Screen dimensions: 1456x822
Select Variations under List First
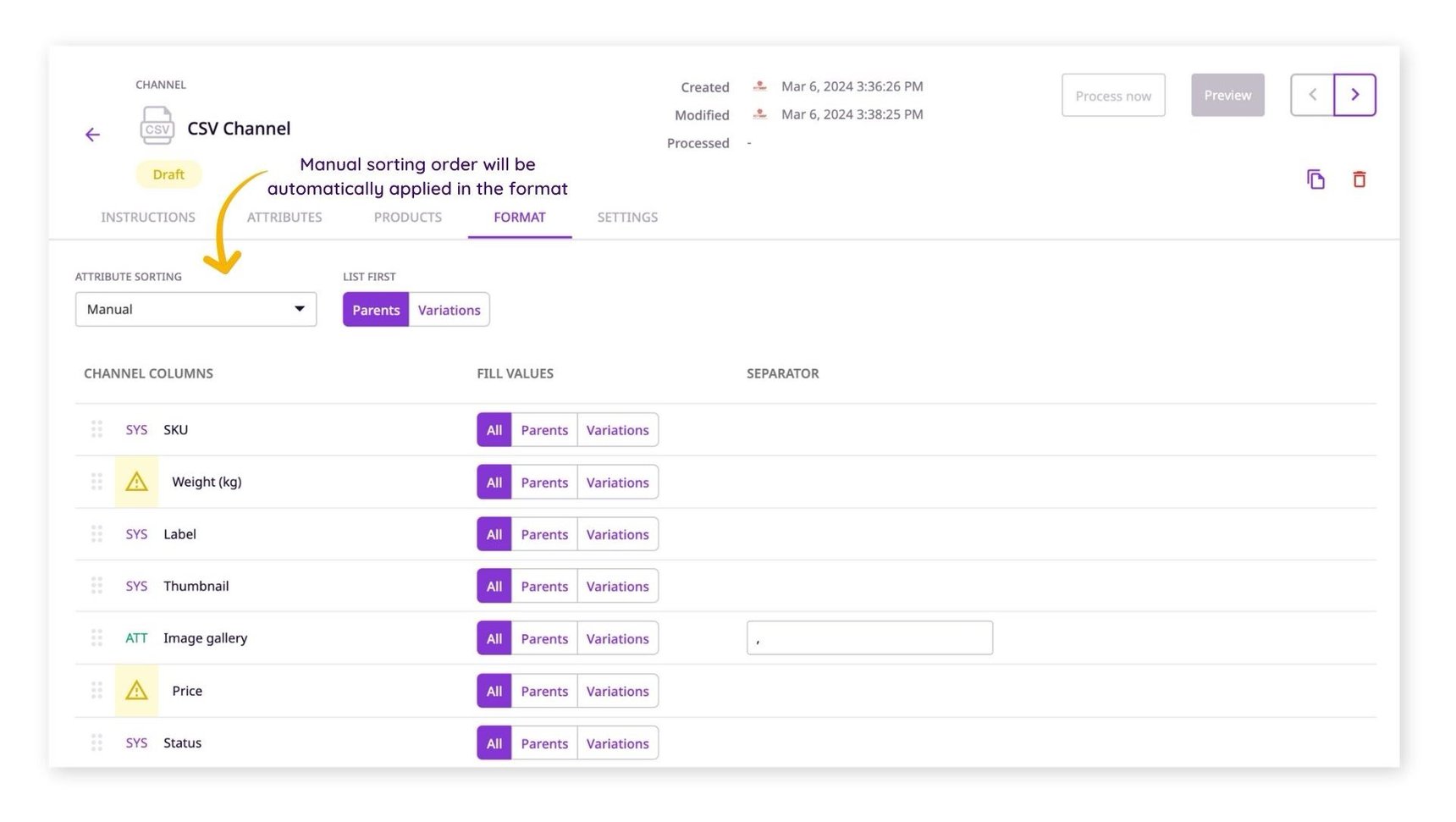449,309
